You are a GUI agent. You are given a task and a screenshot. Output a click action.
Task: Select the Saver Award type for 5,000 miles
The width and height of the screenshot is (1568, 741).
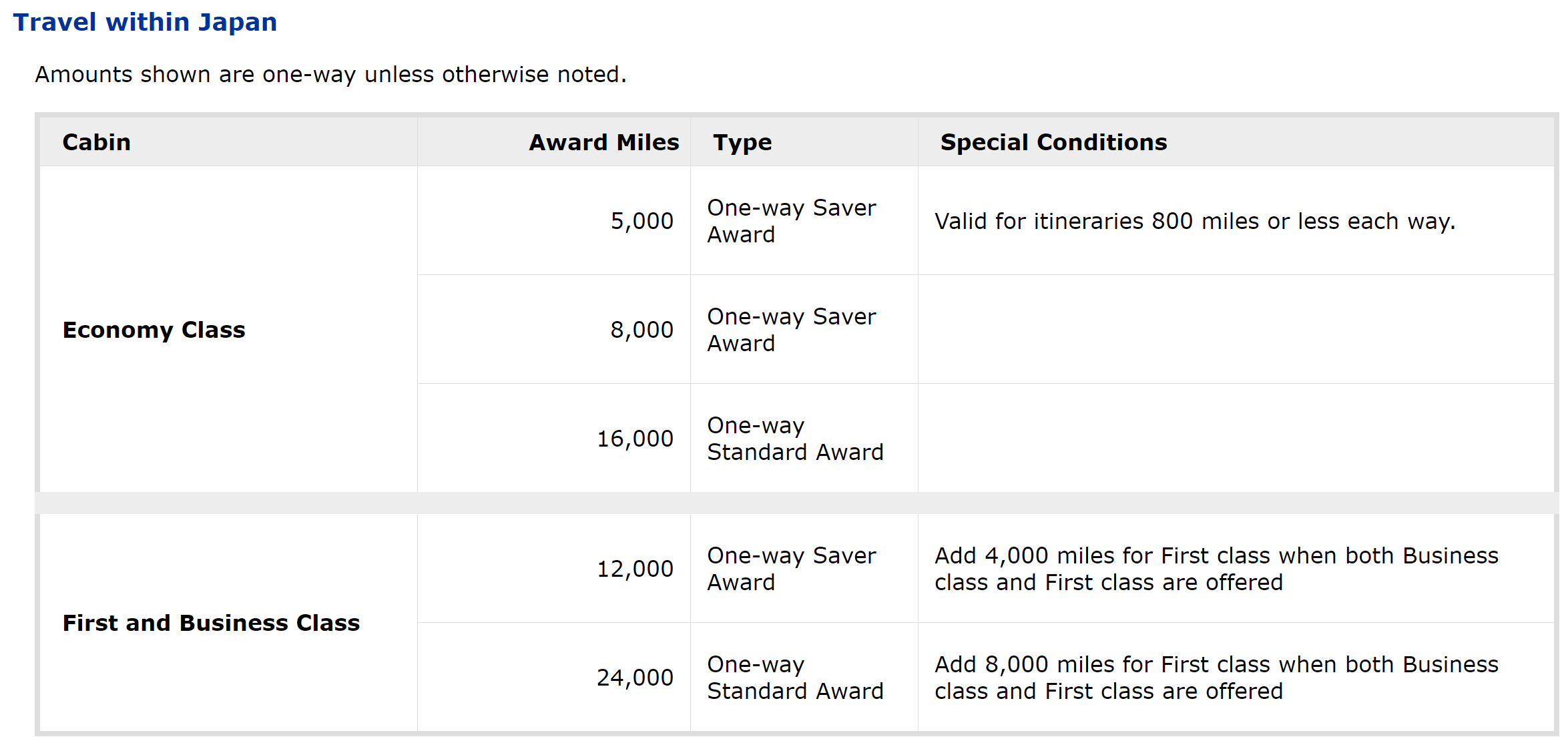[791, 221]
